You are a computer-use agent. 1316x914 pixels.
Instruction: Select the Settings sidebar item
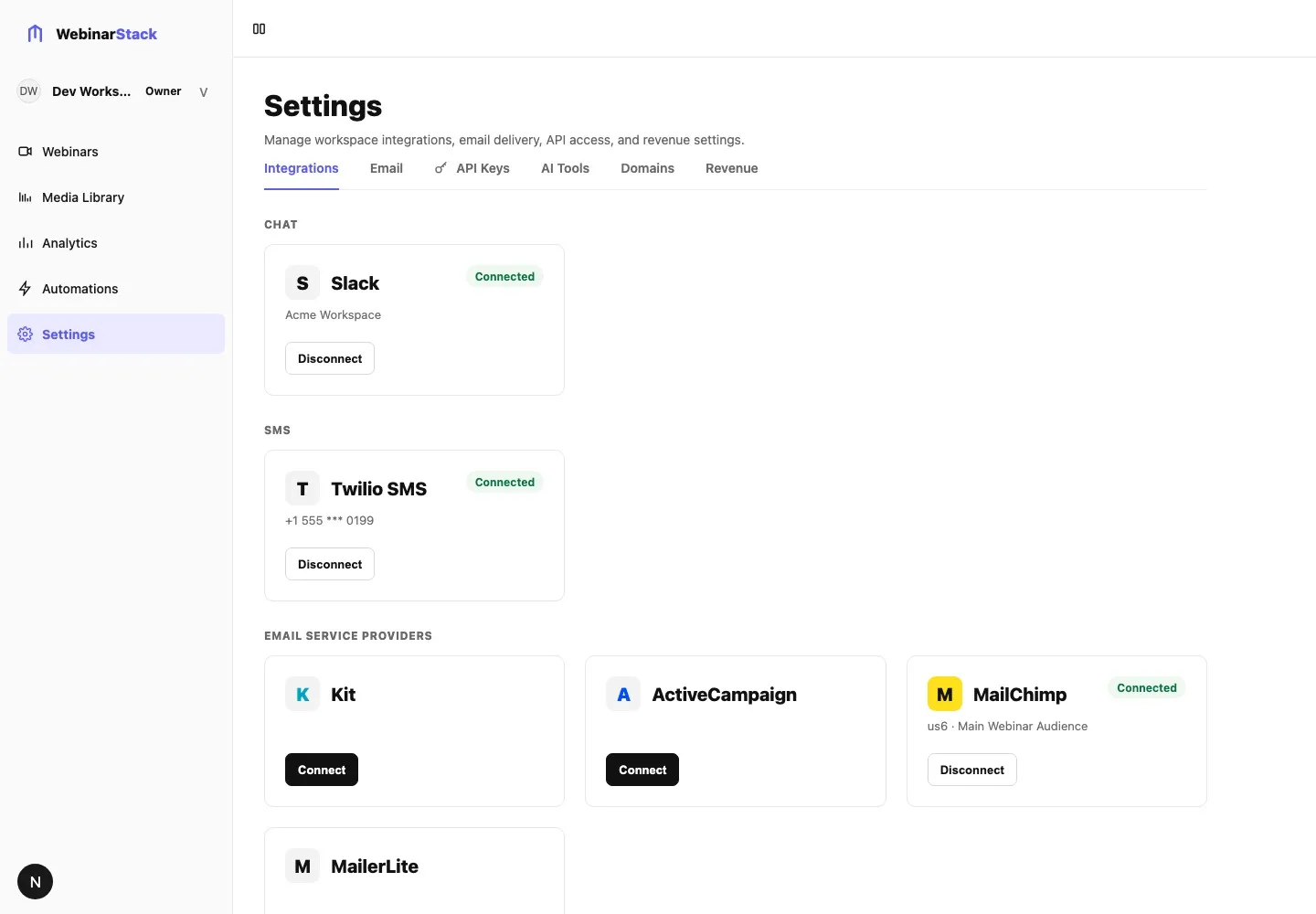pos(116,335)
